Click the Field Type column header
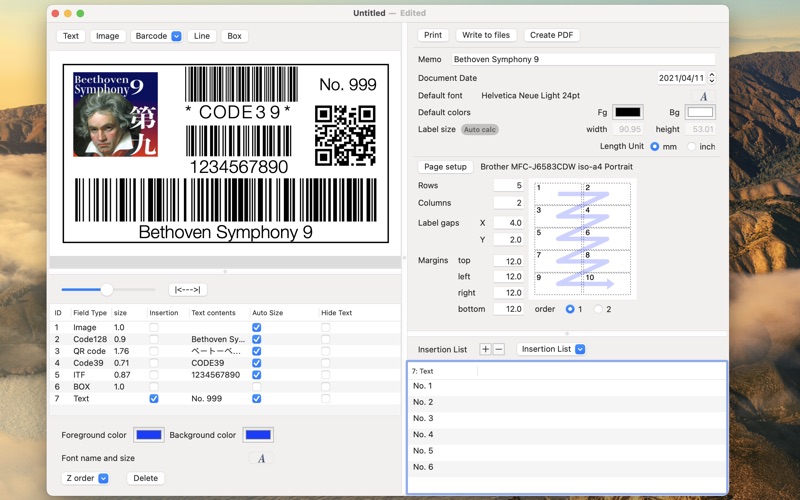800x500 pixels. (90, 313)
